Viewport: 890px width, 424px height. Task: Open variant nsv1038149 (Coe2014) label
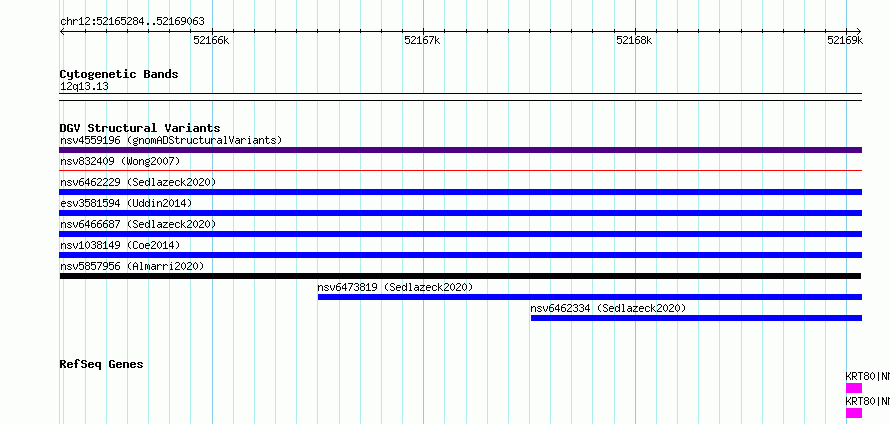click(x=120, y=245)
